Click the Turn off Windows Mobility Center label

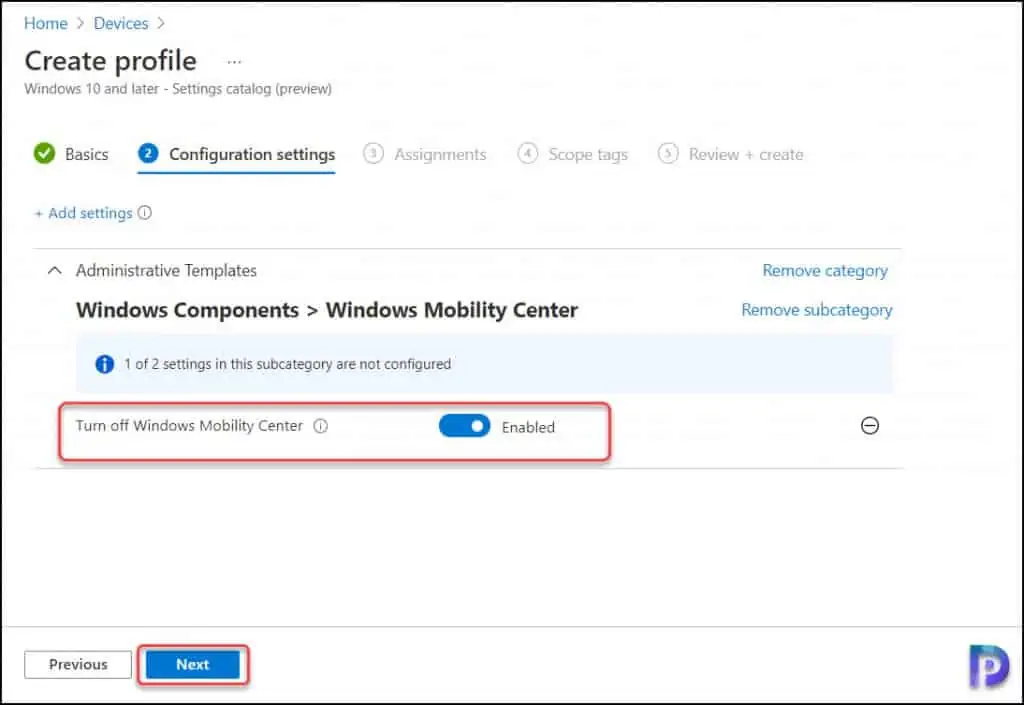coord(189,426)
